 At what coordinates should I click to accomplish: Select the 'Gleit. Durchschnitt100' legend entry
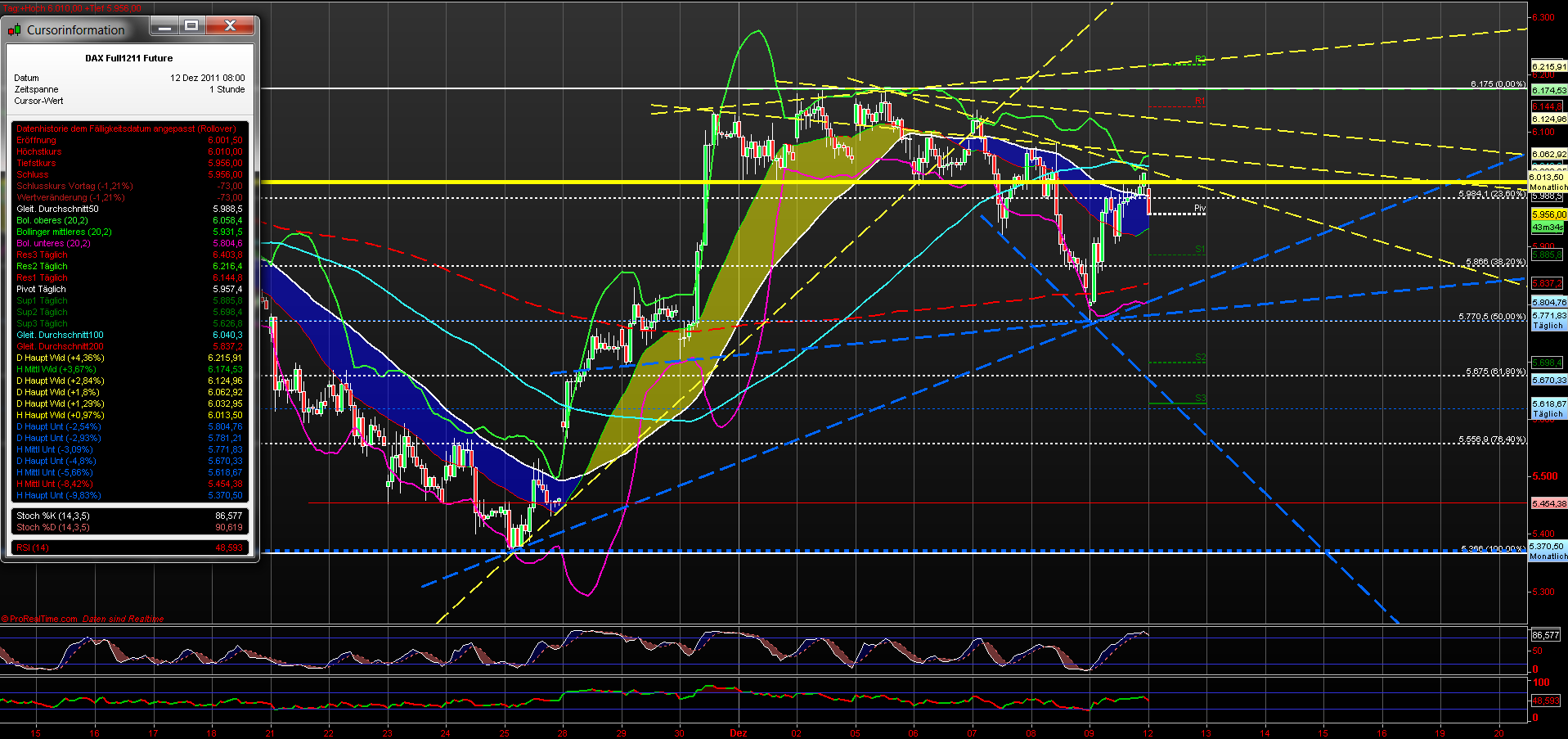click(x=59, y=335)
